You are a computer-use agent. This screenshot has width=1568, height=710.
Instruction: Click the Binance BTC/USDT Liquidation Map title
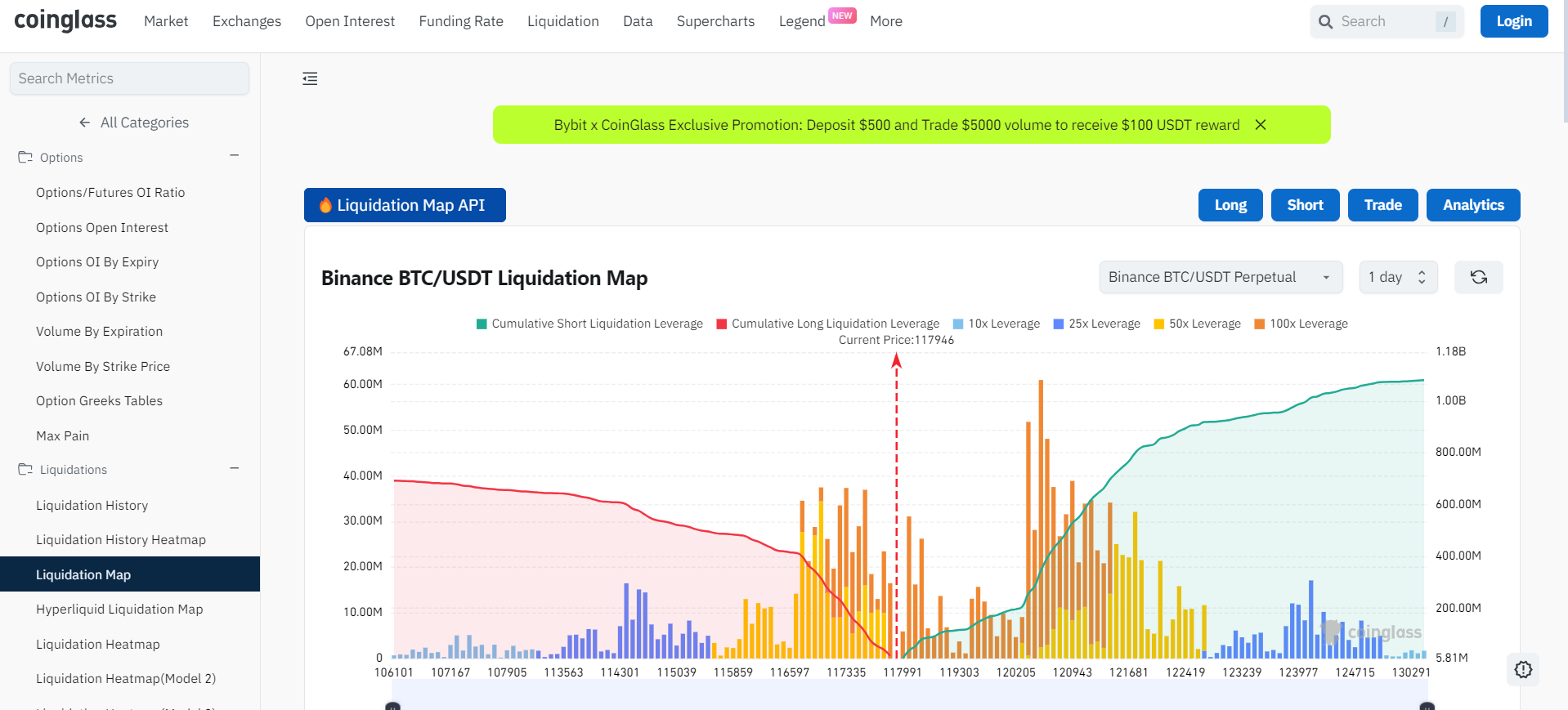pyautogui.click(x=484, y=279)
